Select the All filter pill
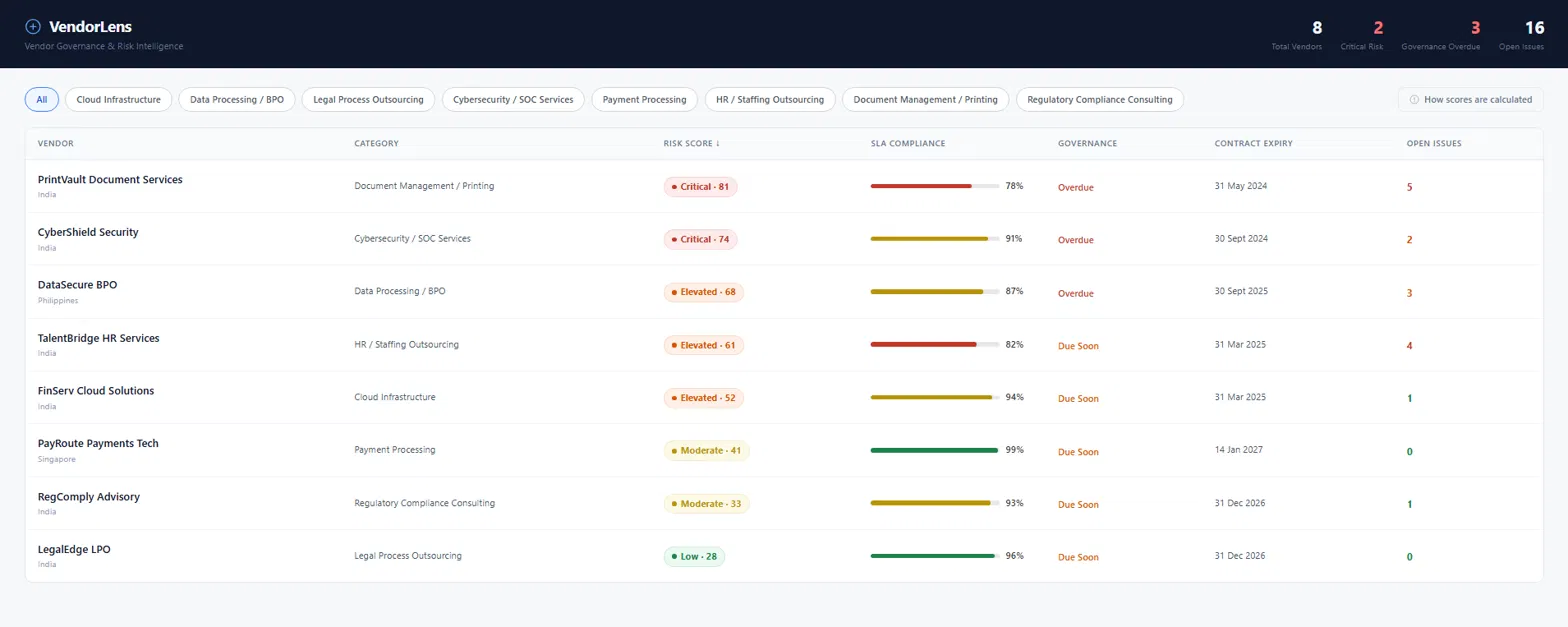The height and width of the screenshot is (627, 1568). [x=42, y=100]
